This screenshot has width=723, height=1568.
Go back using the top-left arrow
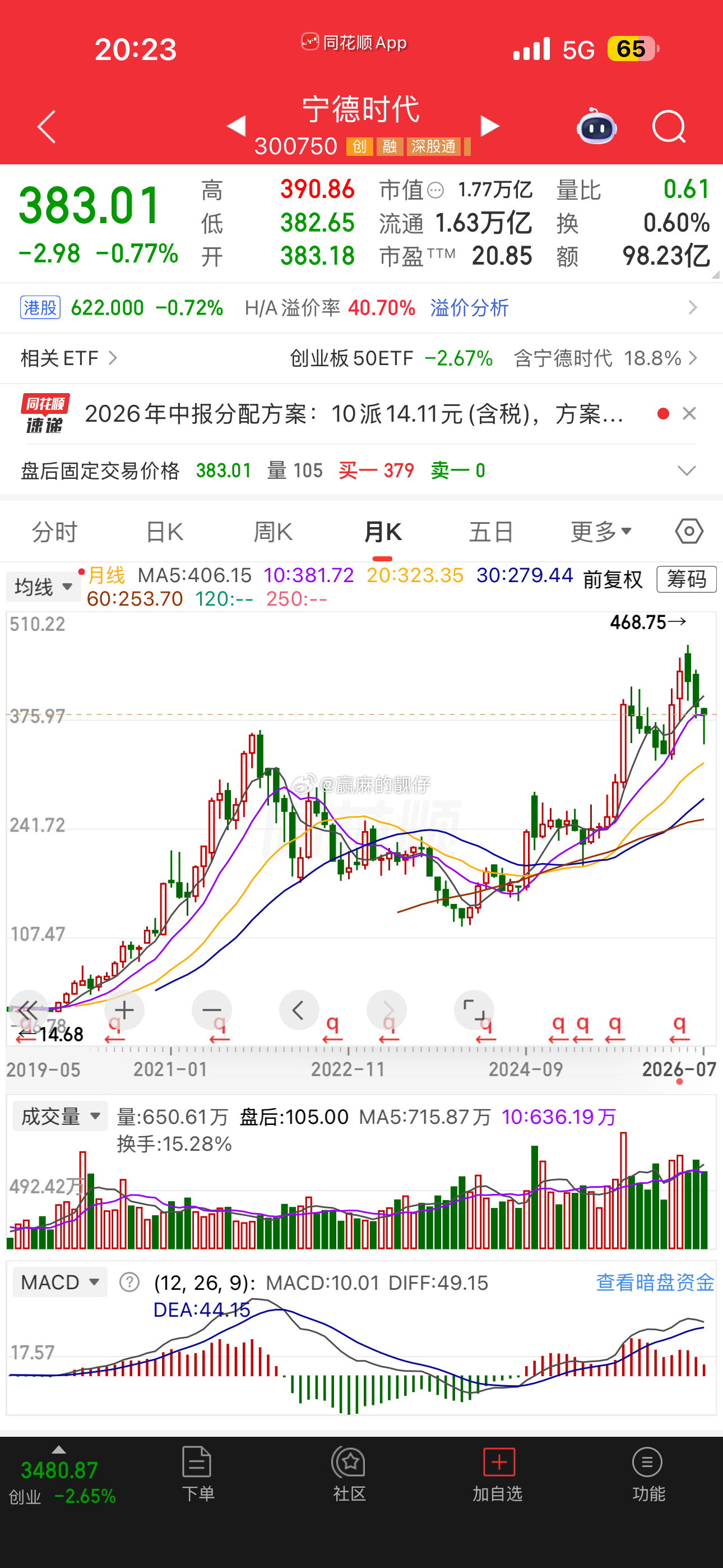pyautogui.click(x=47, y=127)
